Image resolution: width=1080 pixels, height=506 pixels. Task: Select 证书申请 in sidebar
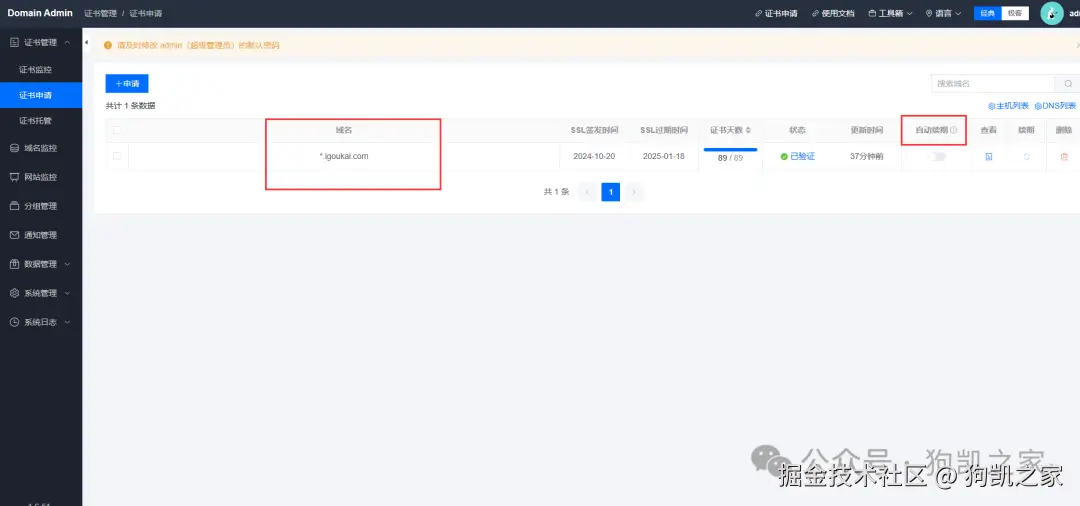[x=41, y=95]
